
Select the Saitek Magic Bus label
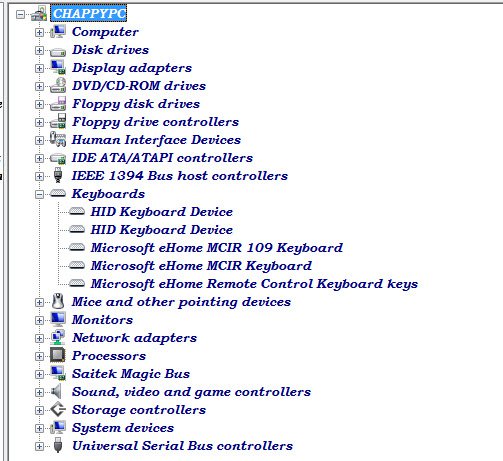pos(131,374)
